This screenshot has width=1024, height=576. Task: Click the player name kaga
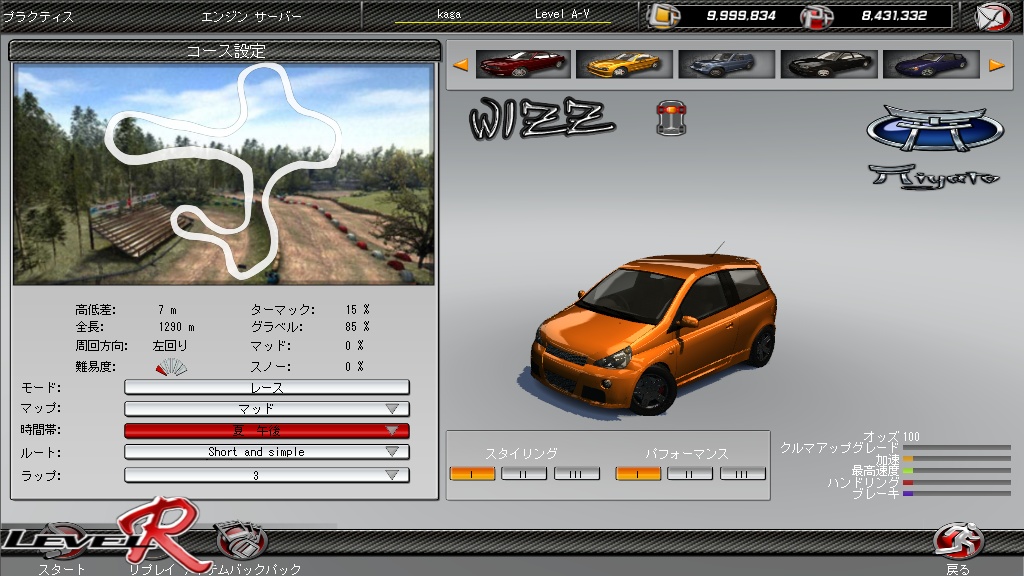(449, 14)
